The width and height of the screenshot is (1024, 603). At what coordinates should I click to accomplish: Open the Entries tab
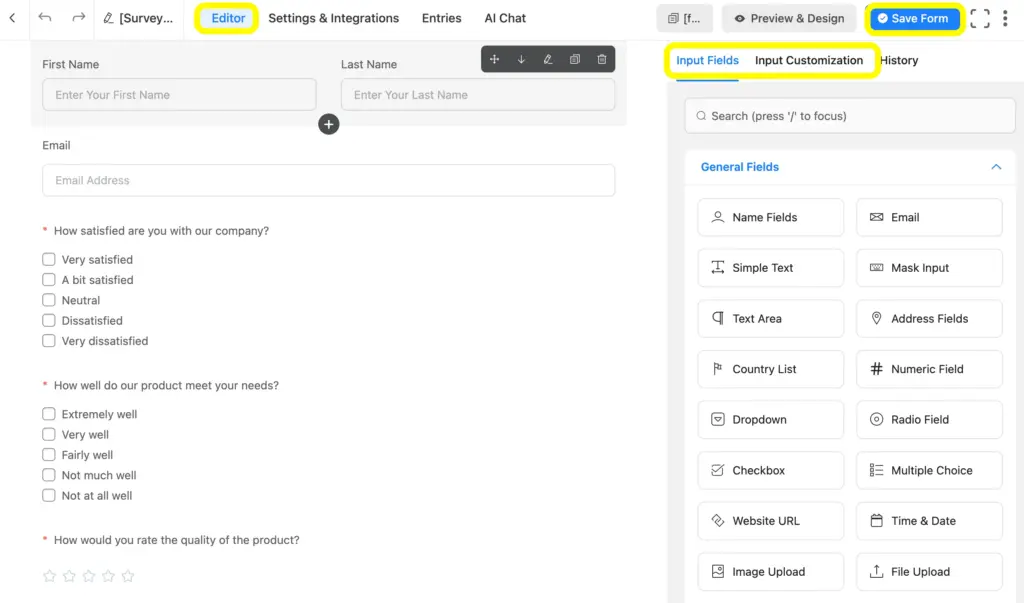pos(441,18)
